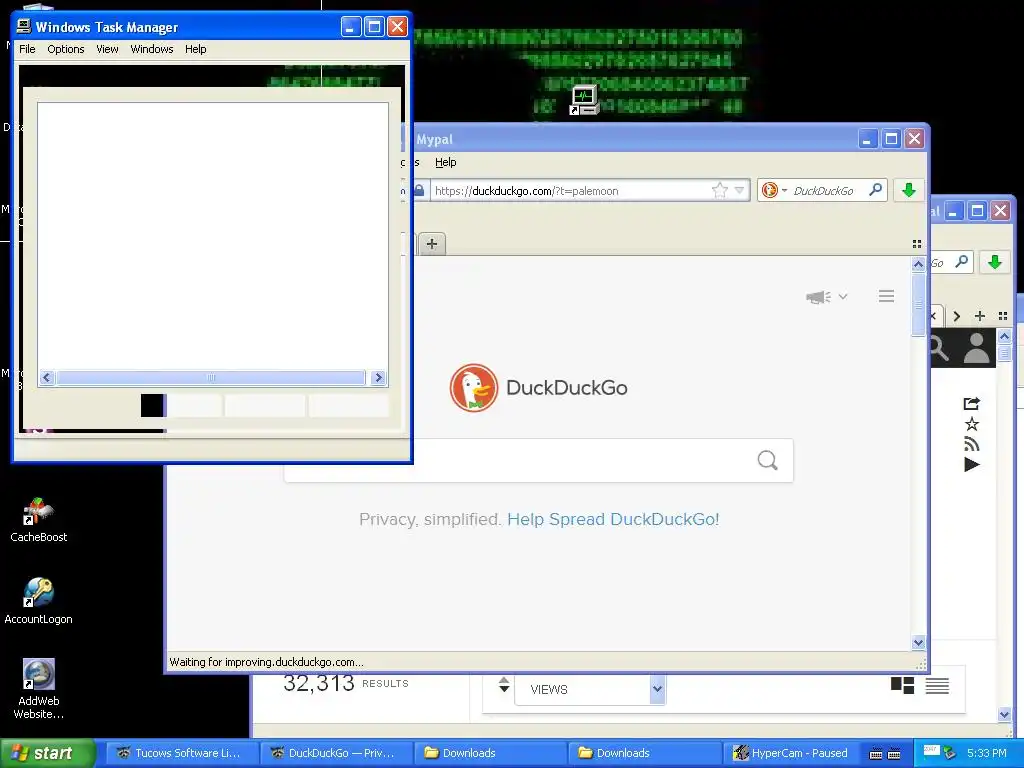
Task: Switch to HyperCam - Paused taskbar button
Action: click(x=792, y=753)
